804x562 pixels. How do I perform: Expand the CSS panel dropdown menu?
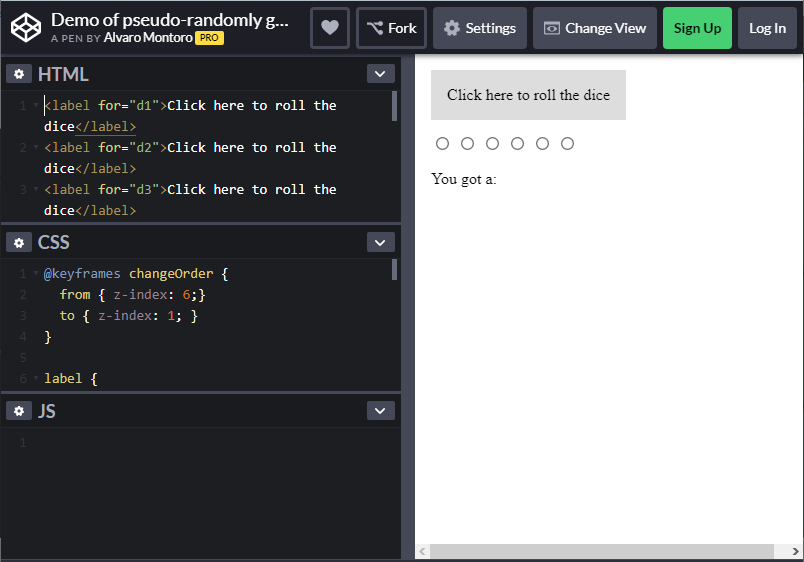coord(380,242)
